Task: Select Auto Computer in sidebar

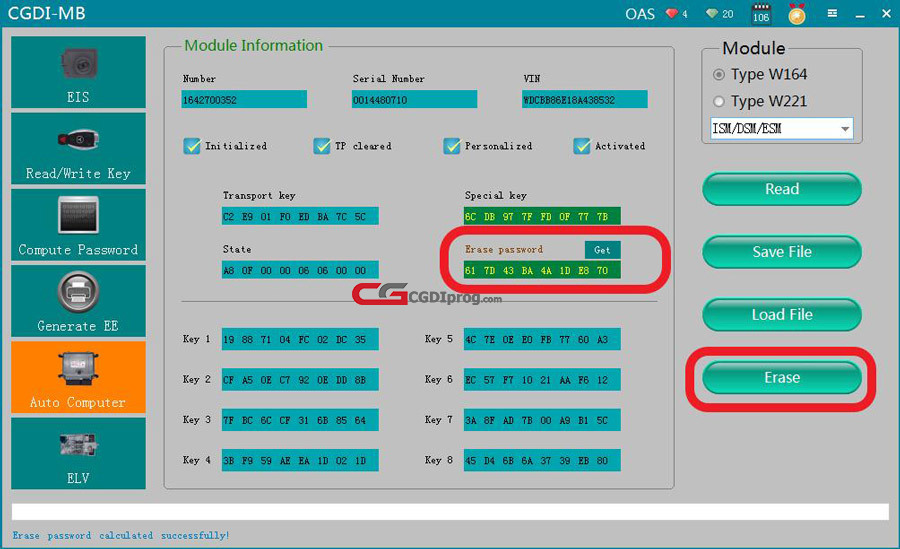Action: [x=78, y=377]
